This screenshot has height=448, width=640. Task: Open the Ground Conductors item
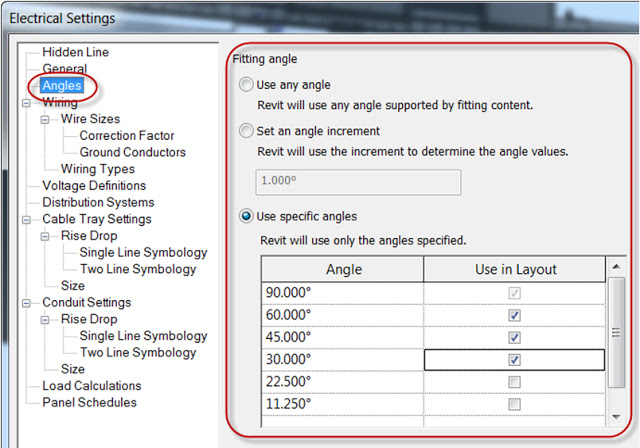(133, 152)
